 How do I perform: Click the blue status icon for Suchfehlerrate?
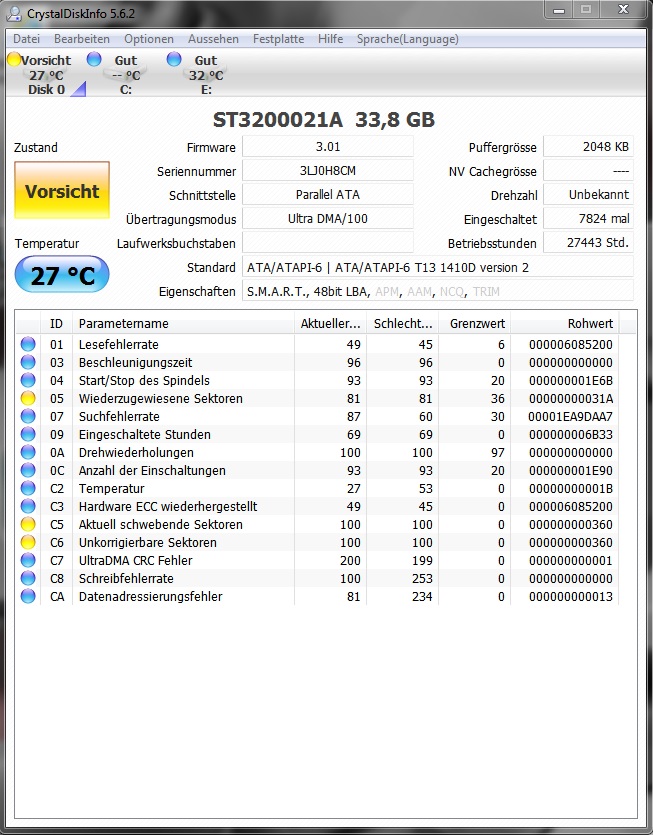click(28, 416)
